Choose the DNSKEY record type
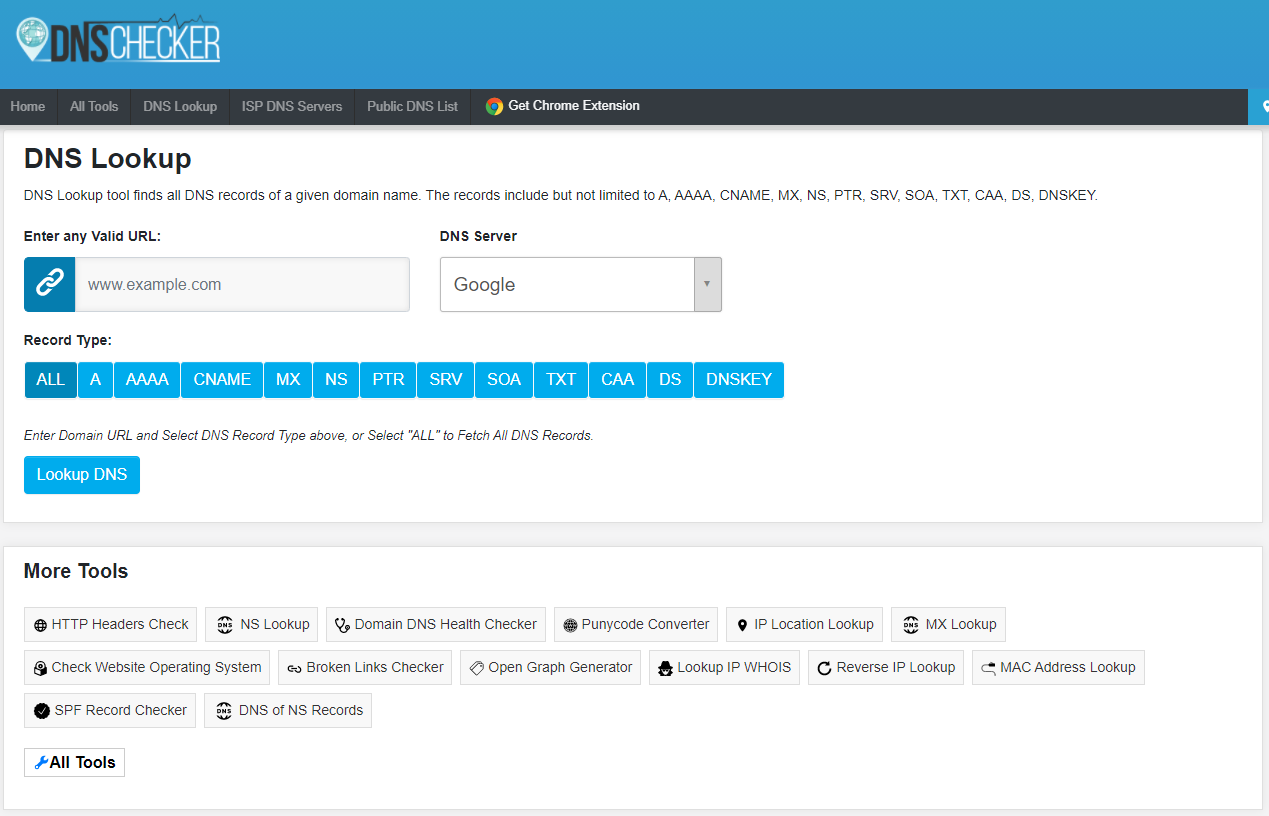 coord(738,380)
